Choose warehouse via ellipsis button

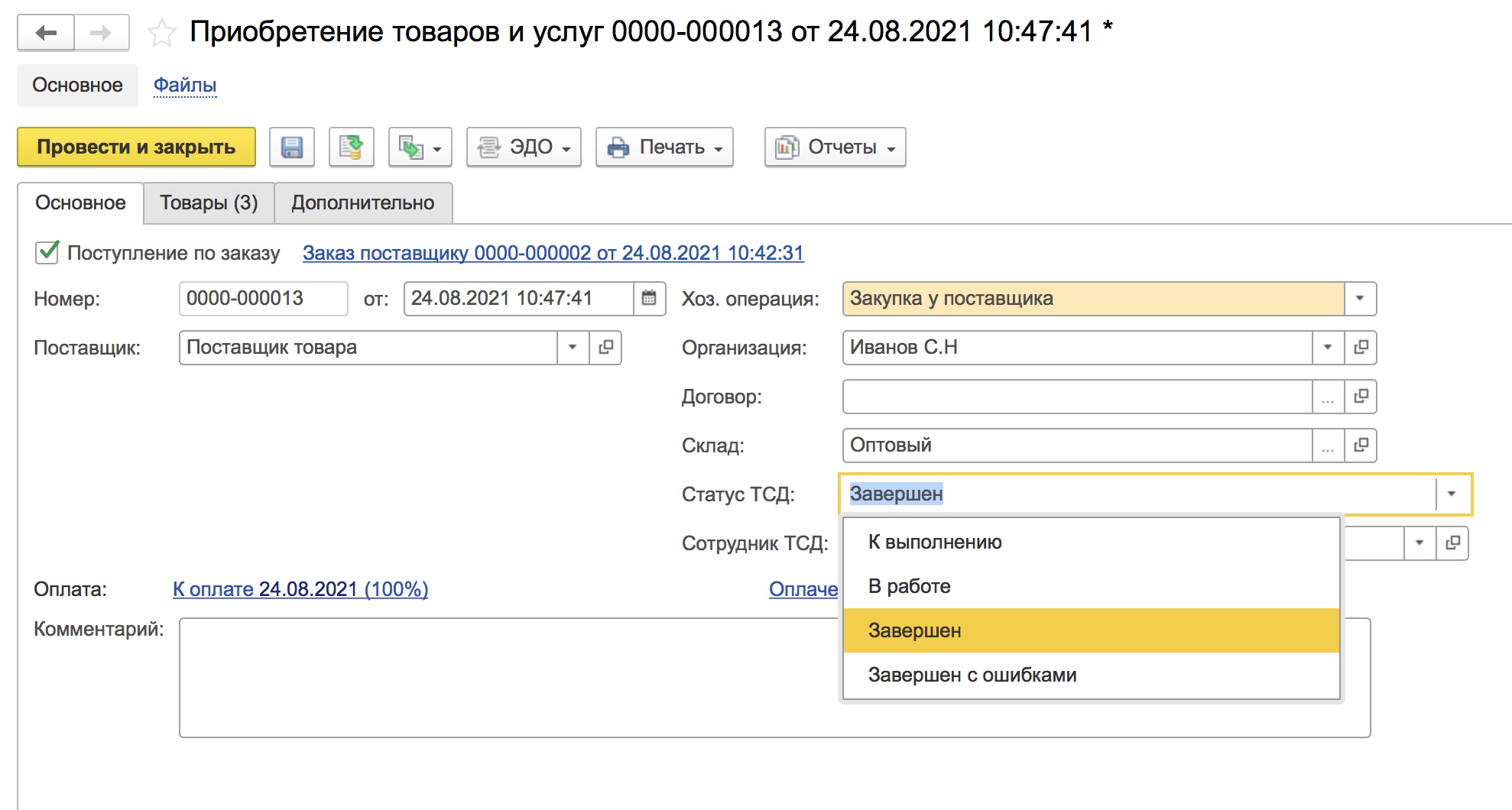1328,445
